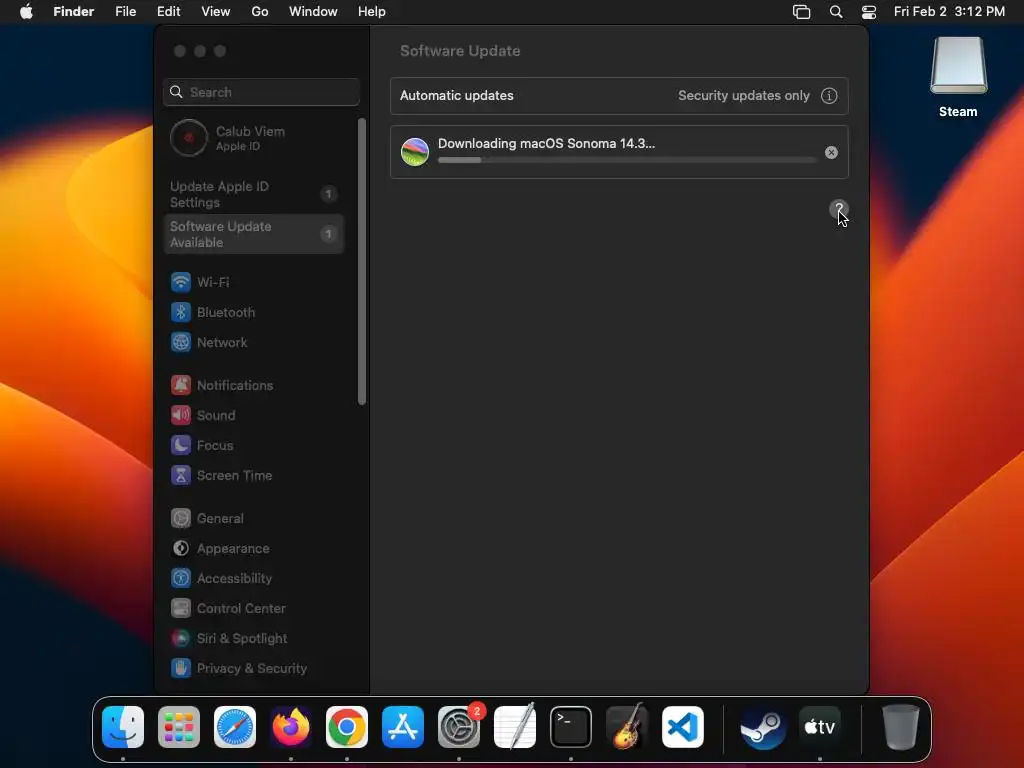Open Launchpad from the Dock

(x=179, y=727)
